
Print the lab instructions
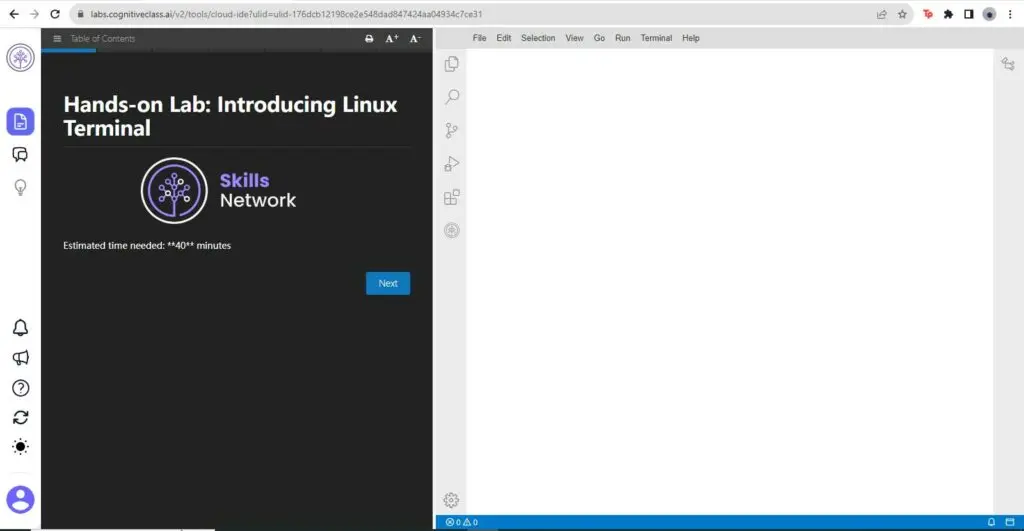tap(369, 39)
